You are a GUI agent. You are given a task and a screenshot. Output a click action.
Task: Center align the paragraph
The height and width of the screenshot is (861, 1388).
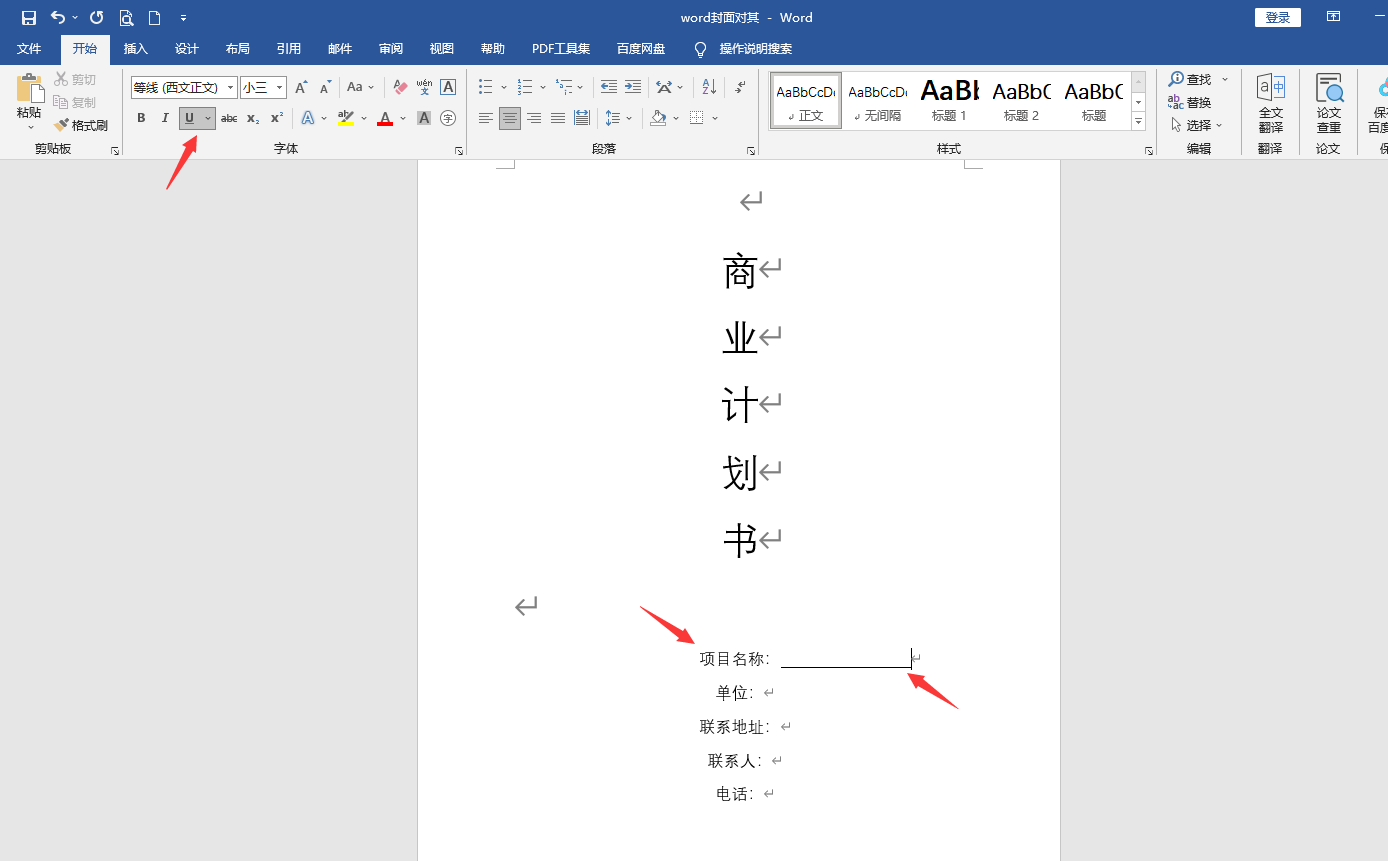[x=510, y=118]
